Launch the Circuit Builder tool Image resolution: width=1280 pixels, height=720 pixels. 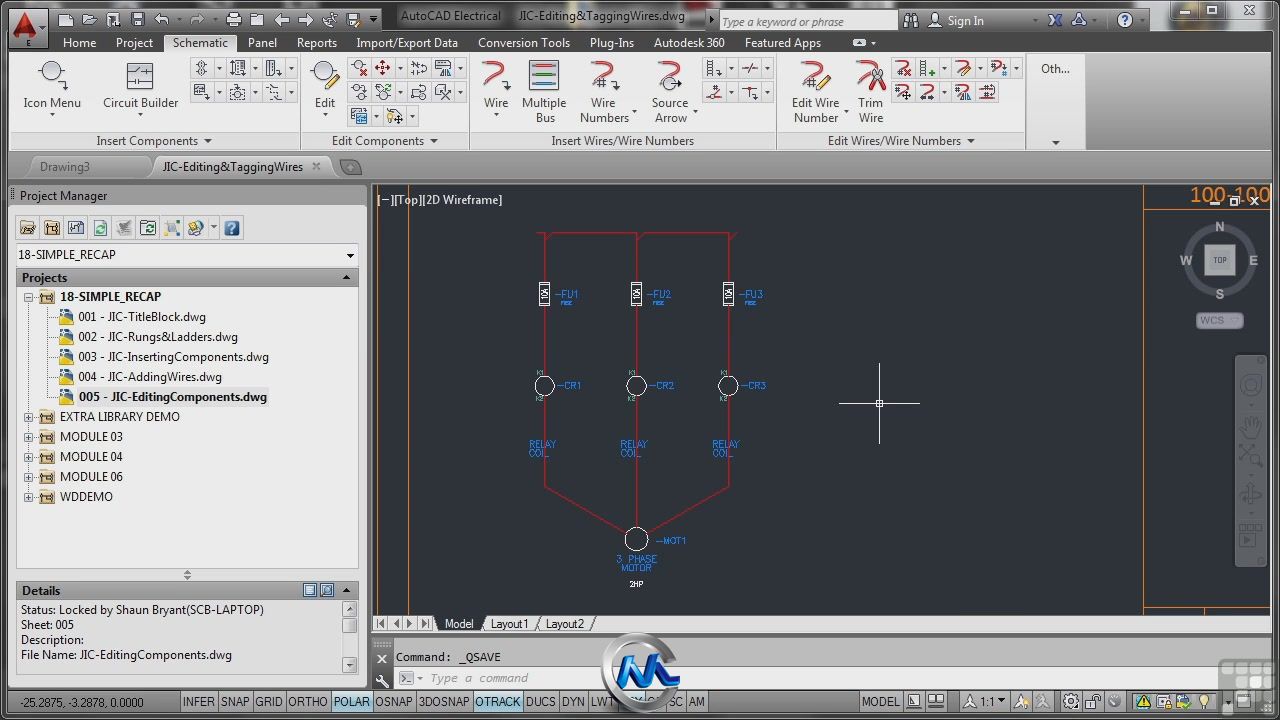click(x=140, y=87)
